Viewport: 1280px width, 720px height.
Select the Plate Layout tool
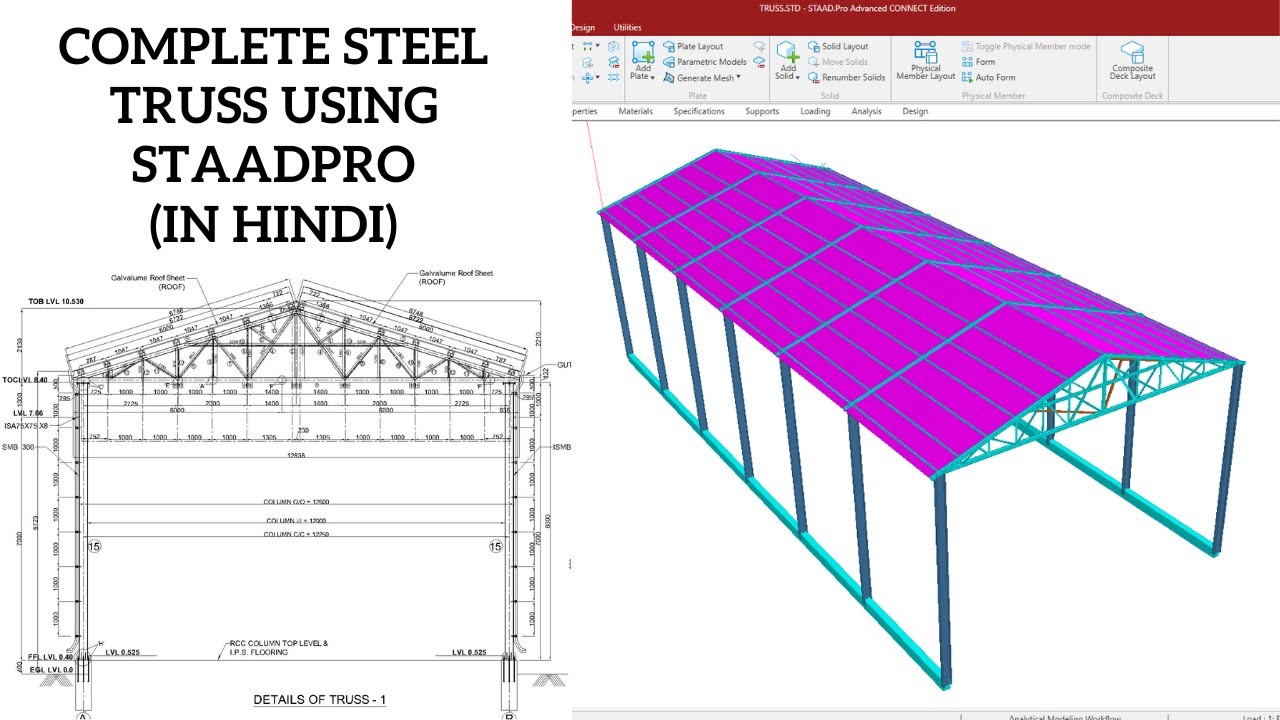[693, 47]
